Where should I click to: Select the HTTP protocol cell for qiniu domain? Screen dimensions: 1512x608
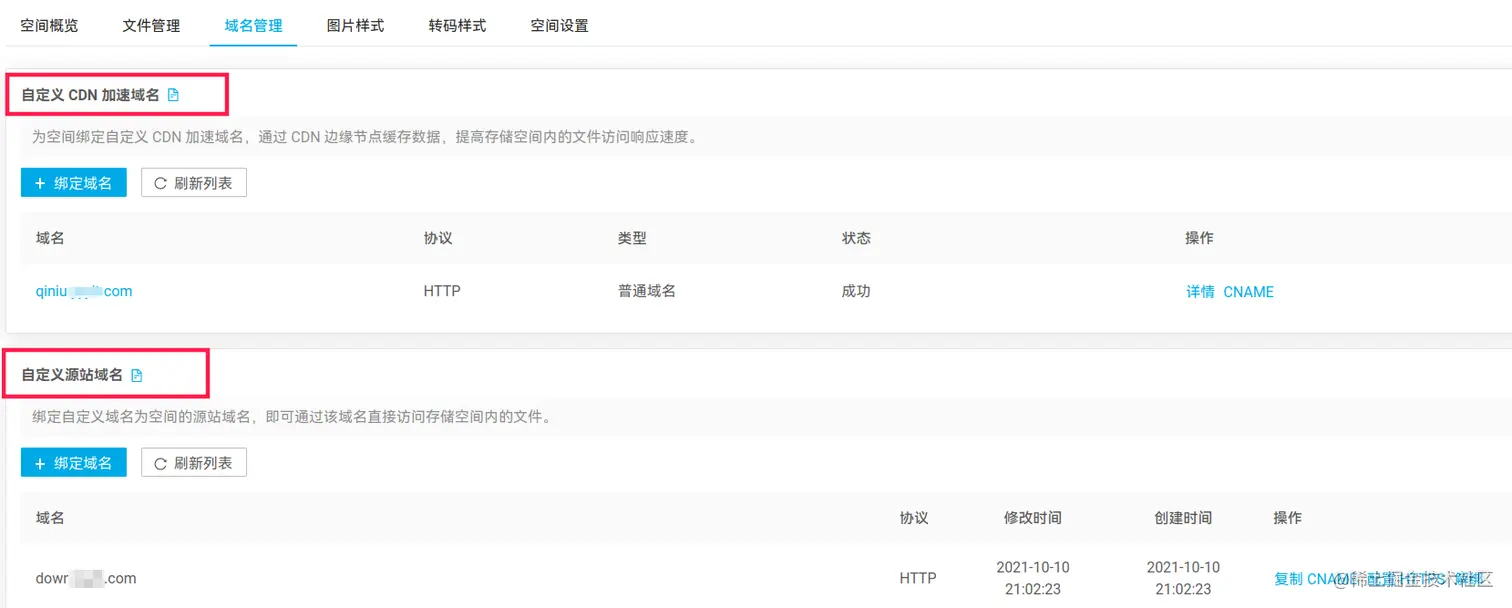tap(442, 291)
